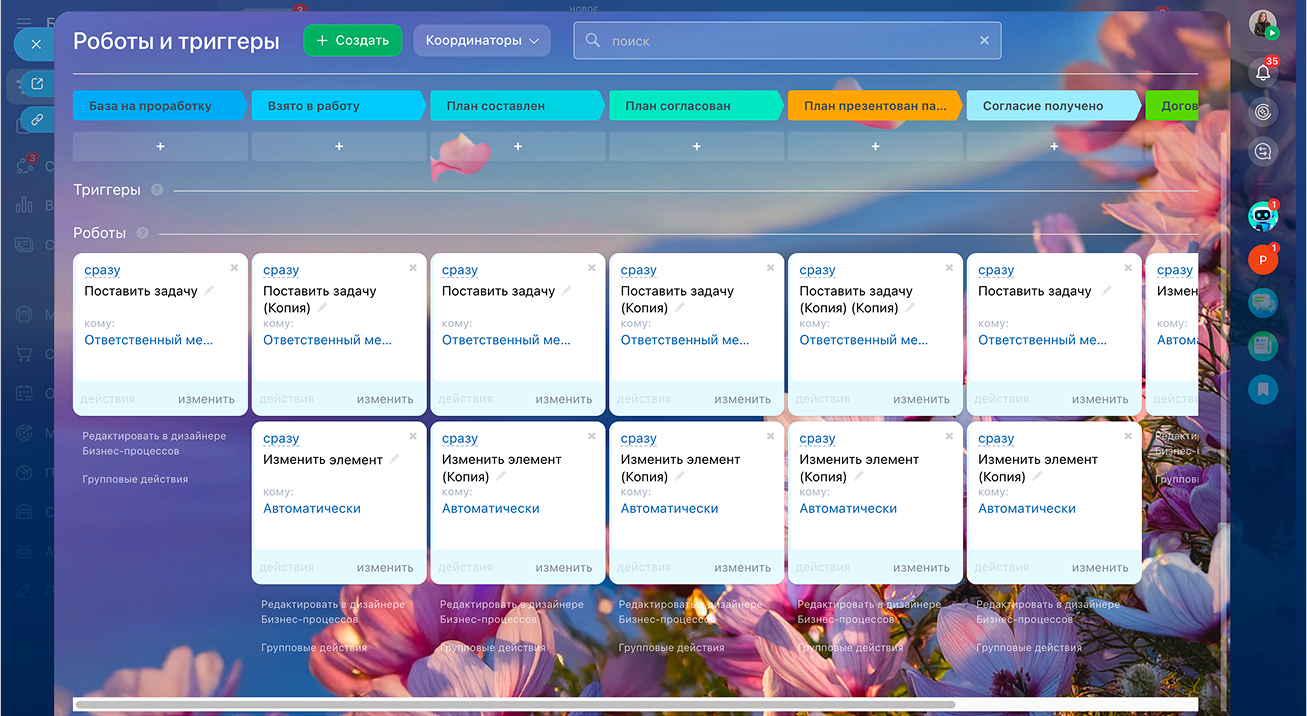
Task: Open Редактировать в дизайнере under Согласие получено
Action: (1048, 611)
